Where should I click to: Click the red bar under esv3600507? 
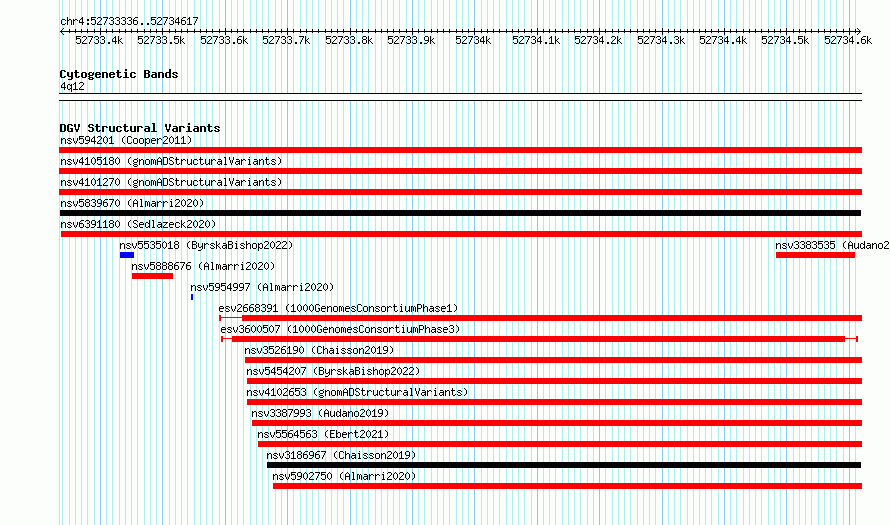click(x=538, y=339)
